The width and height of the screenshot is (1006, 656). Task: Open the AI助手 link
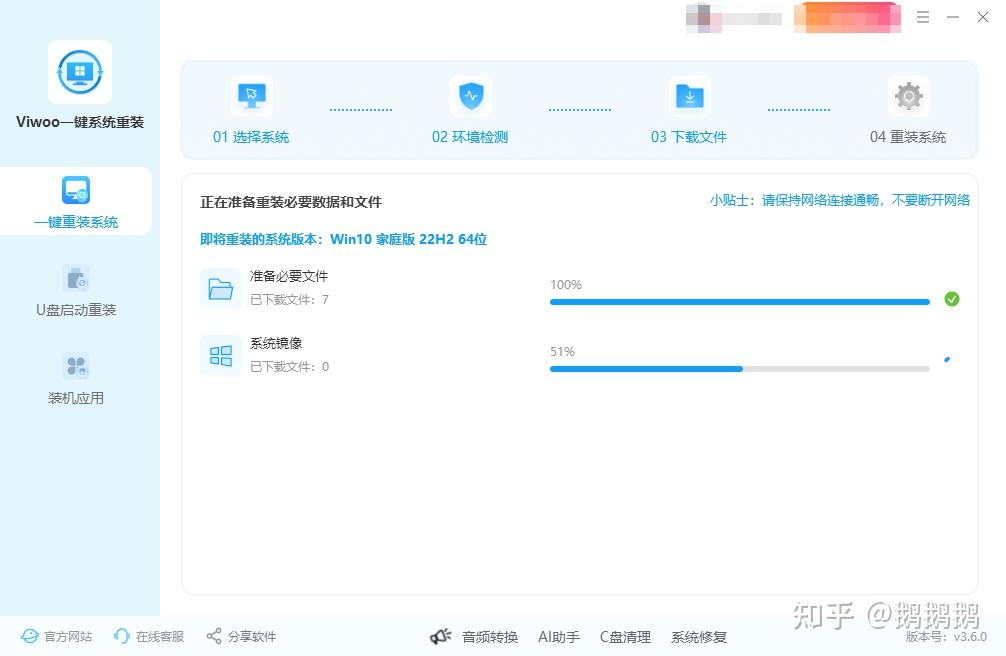pos(559,637)
